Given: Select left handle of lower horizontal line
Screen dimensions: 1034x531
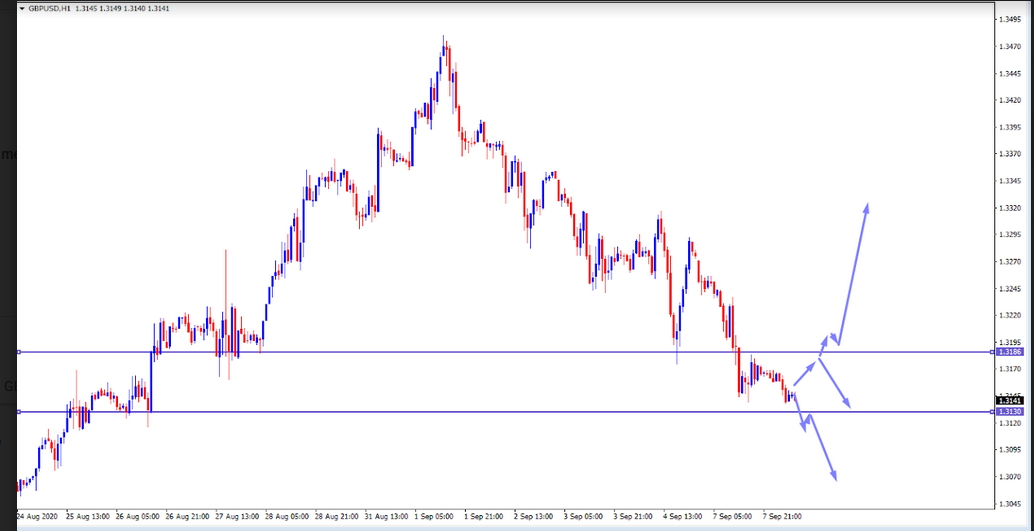Looking at the screenshot, I should pos(19,412).
